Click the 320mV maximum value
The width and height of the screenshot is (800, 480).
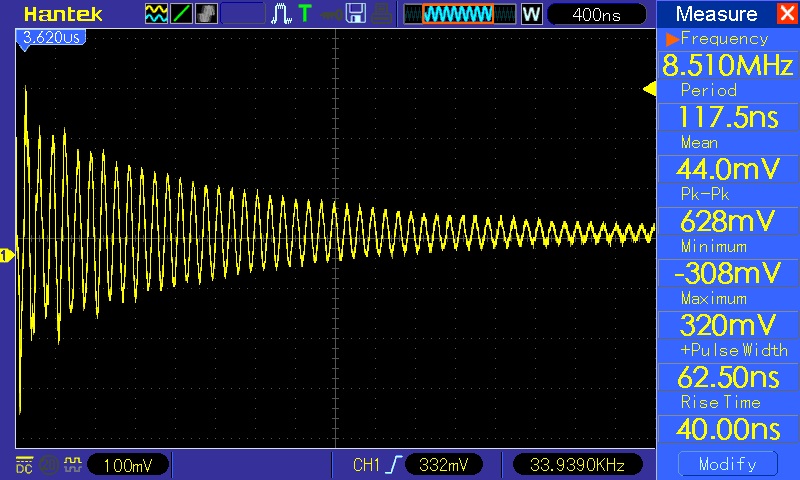pos(728,325)
